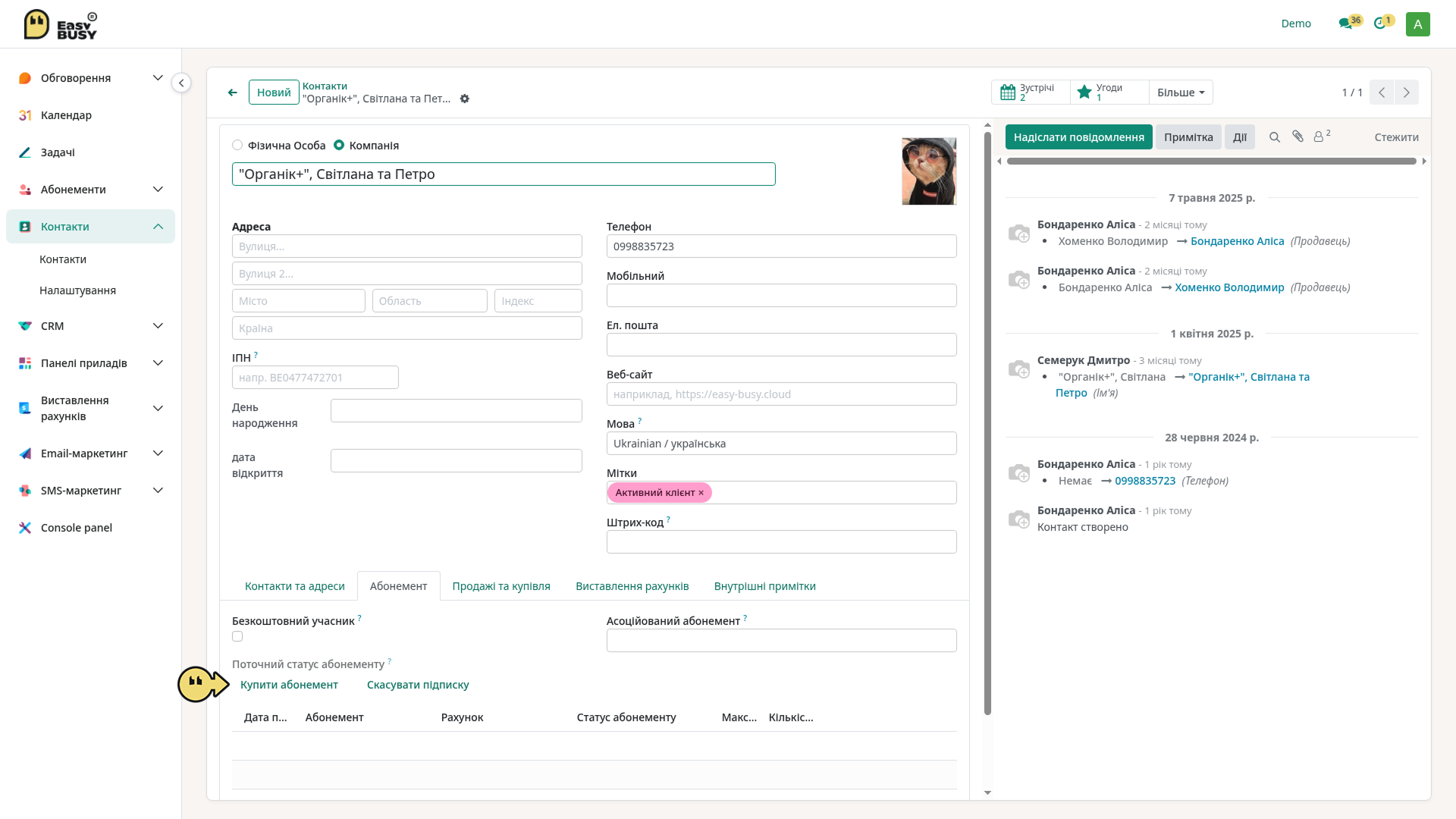Click the Скасувати підписку link
This screenshot has width=1456, height=819.
pyautogui.click(x=418, y=685)
